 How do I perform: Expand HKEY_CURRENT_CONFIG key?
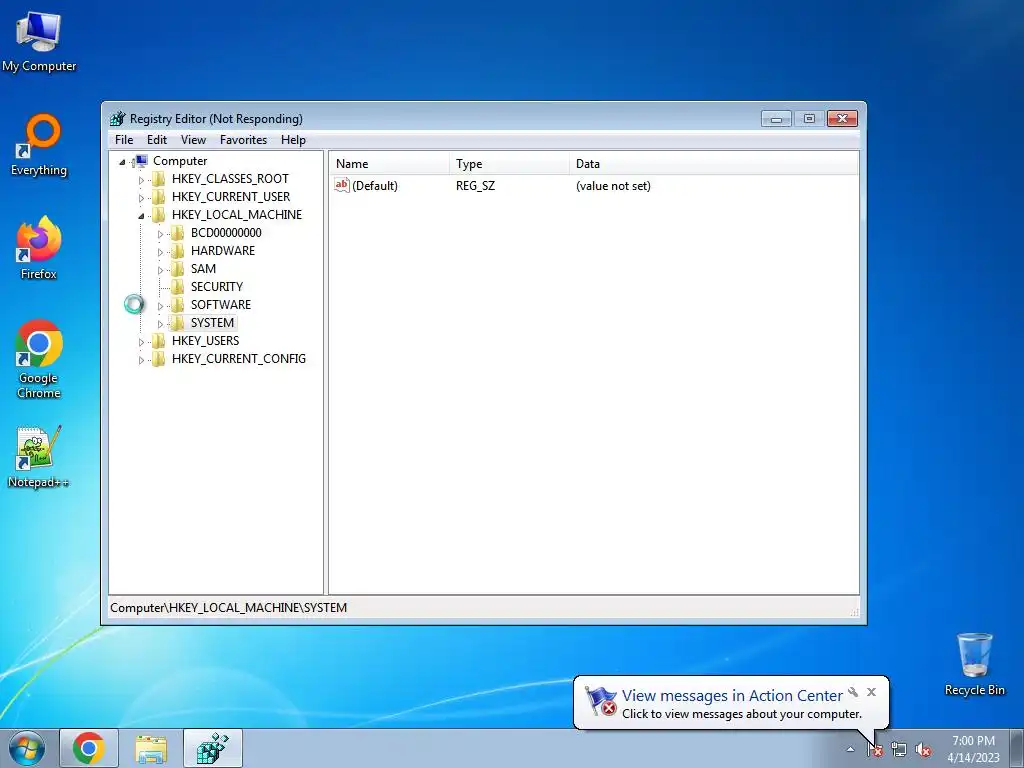click(141, 360)
